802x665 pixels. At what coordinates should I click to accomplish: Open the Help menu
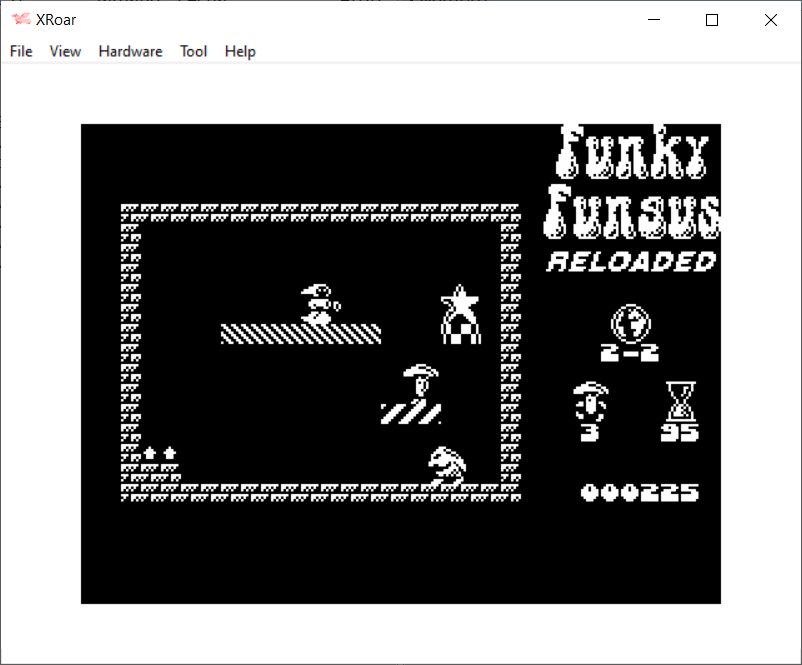240,51
